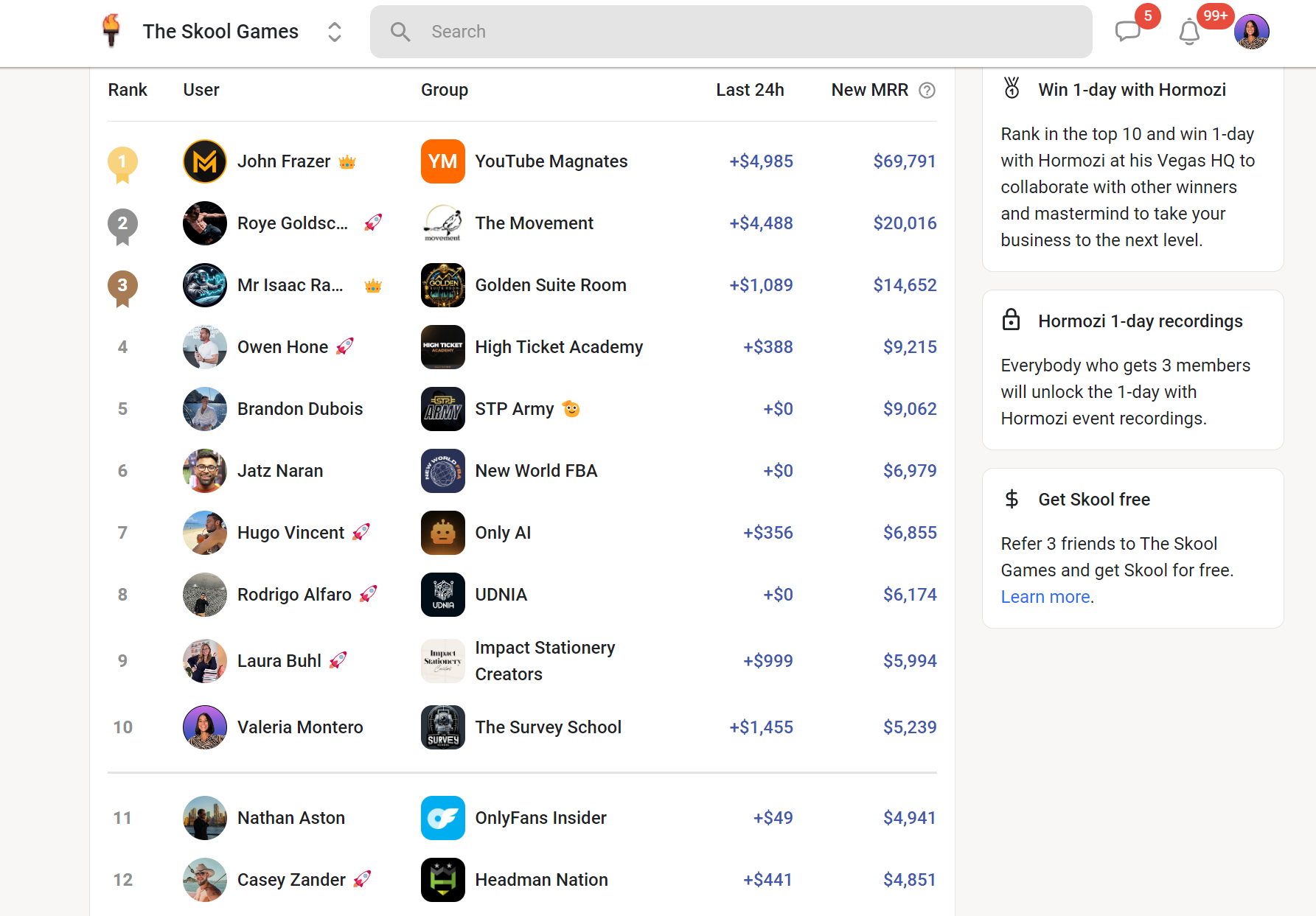Viewport: 1316px width, 916px height.
Task: Click the $4,941 MRR value
Action: tap(910, 818)
